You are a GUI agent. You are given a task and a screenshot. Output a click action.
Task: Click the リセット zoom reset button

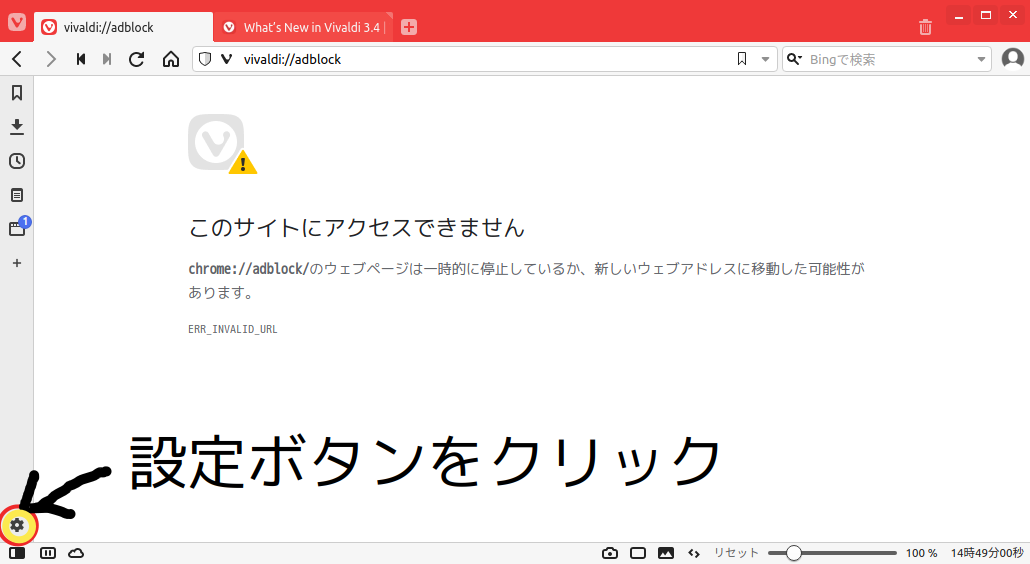735,553
